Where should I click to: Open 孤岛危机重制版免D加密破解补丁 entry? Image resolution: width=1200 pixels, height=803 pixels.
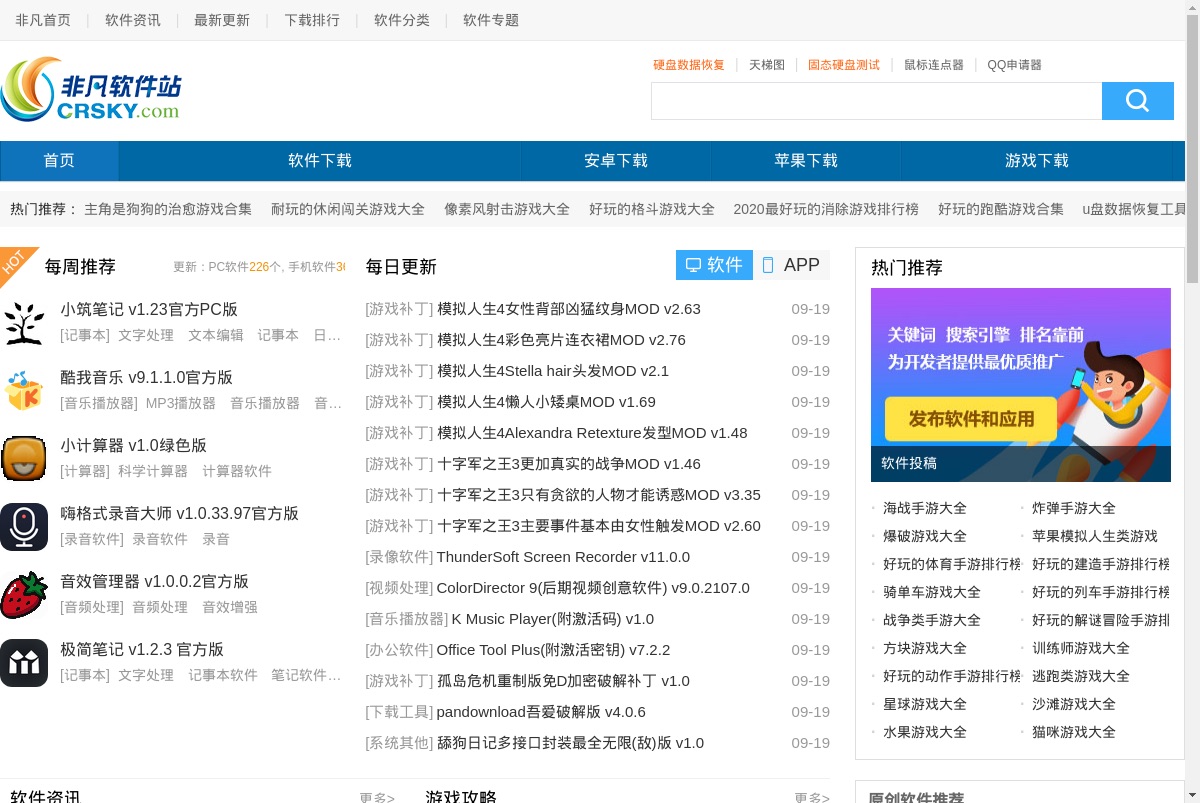coord(563,681)
